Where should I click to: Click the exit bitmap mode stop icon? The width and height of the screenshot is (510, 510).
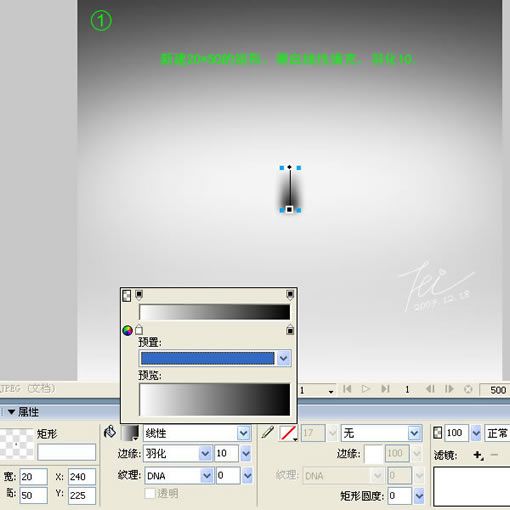[x=468, y=389]
